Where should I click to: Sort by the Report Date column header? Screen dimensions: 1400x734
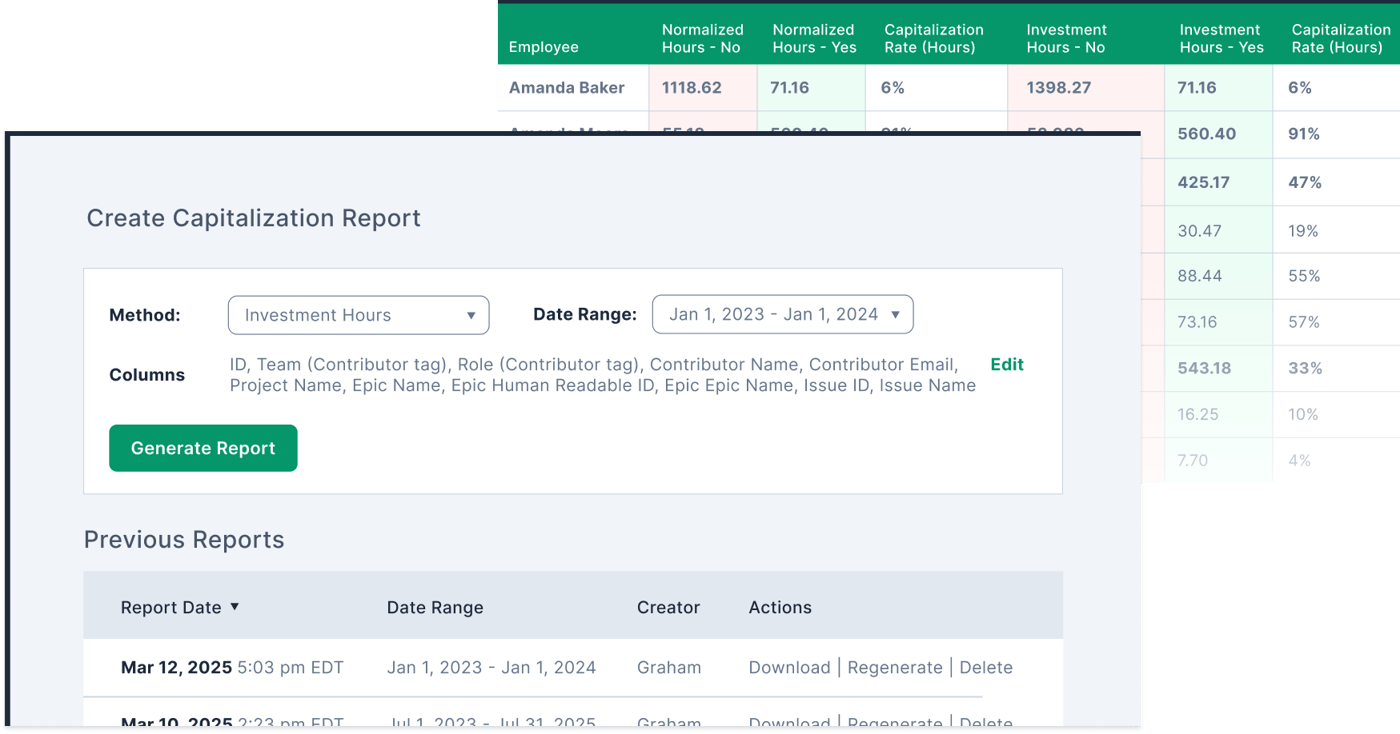171,607
